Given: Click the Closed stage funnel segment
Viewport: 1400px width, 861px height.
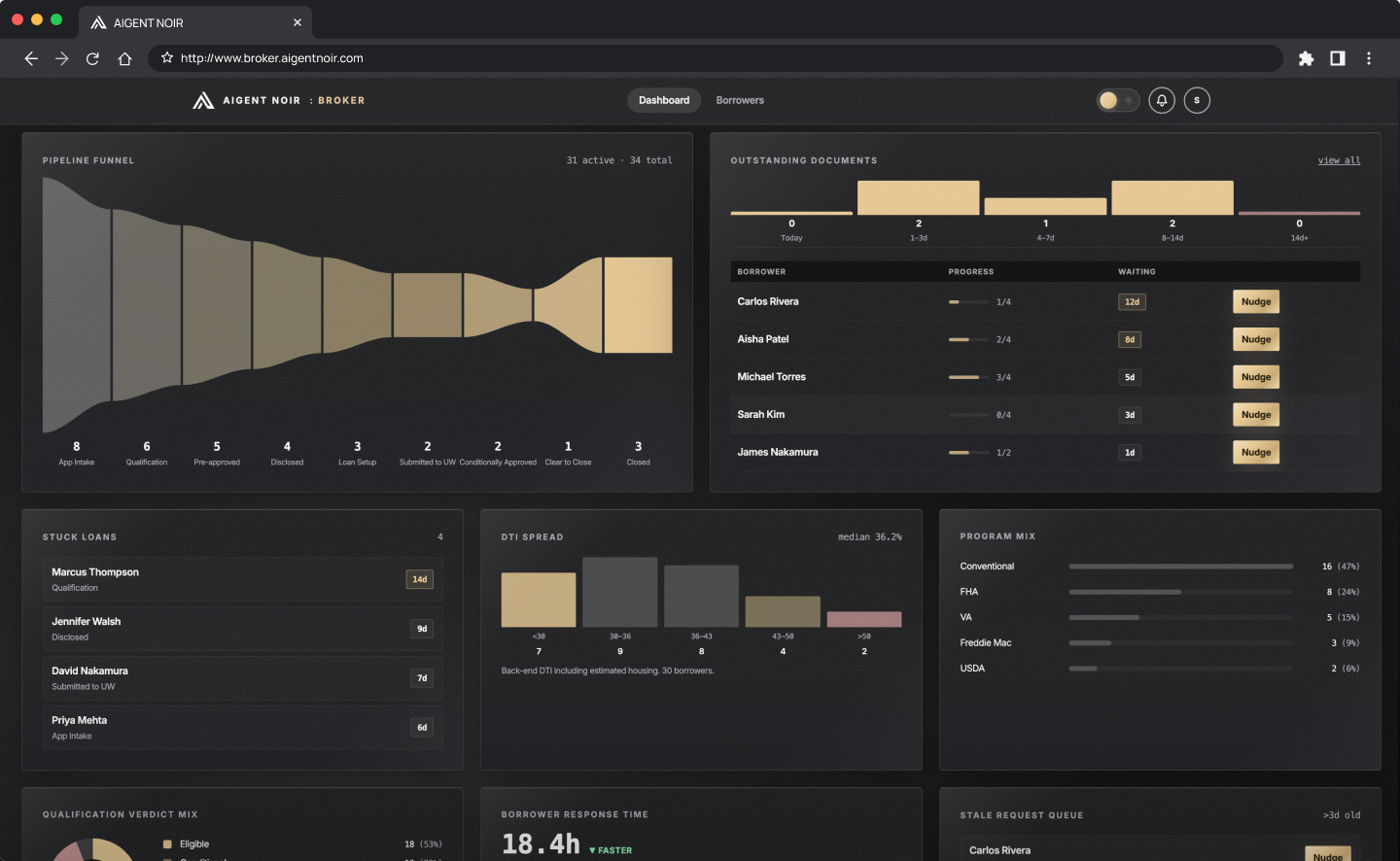Looking at the screenshot, I should coord(639,305).
